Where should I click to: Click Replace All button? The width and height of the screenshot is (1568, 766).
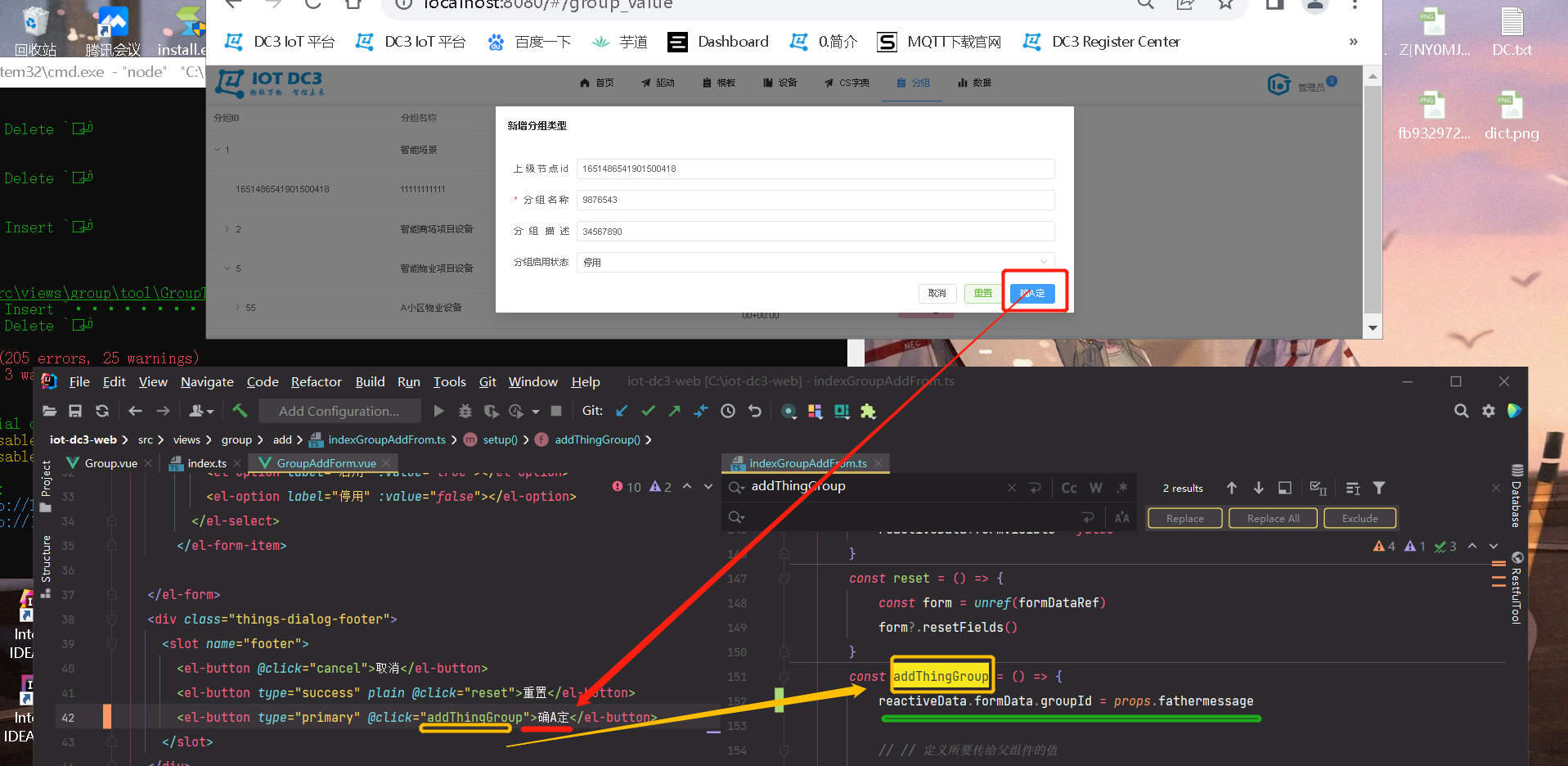click(x=1273, y=518)
